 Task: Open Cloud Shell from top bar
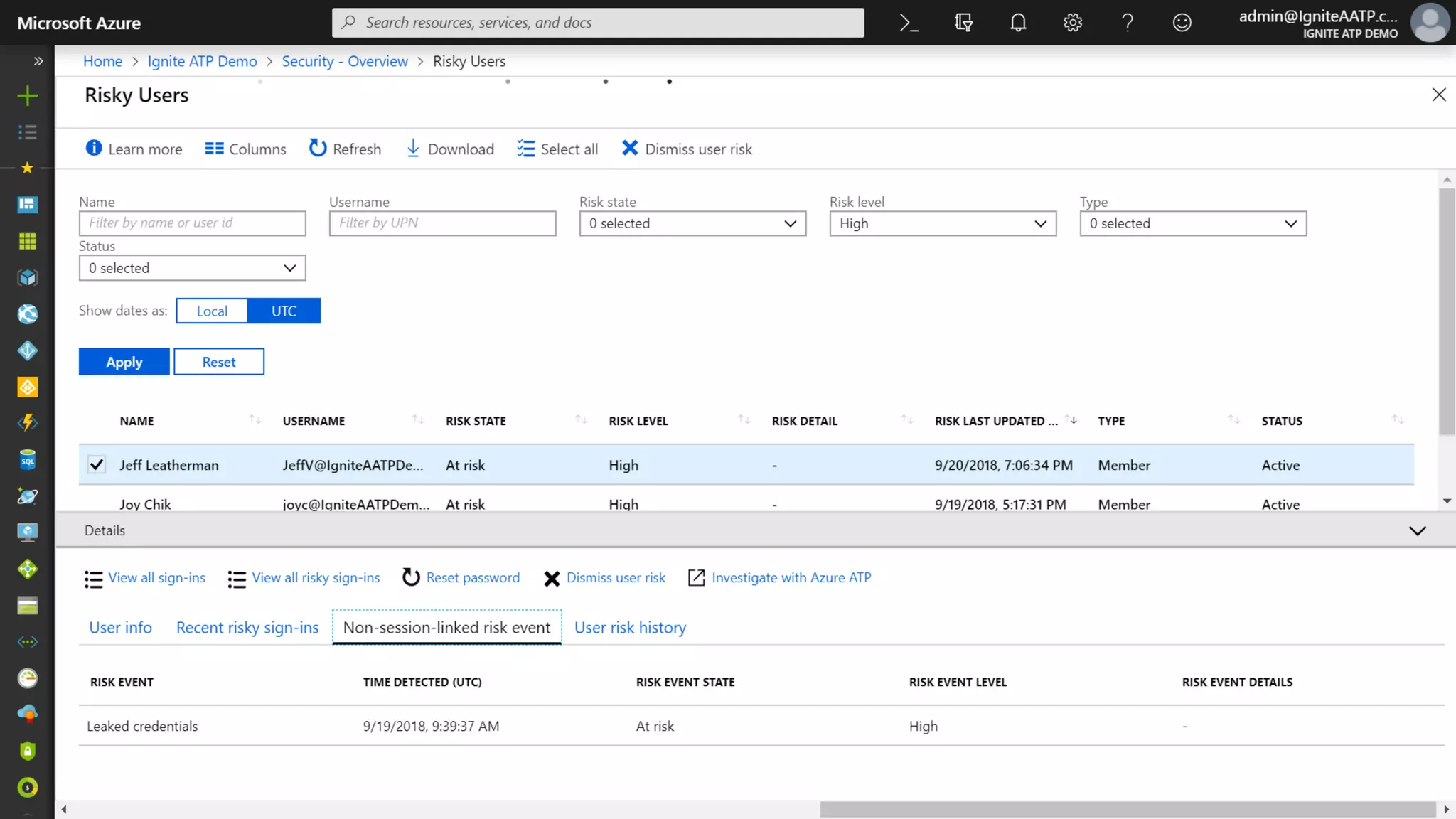coord(909,23)
